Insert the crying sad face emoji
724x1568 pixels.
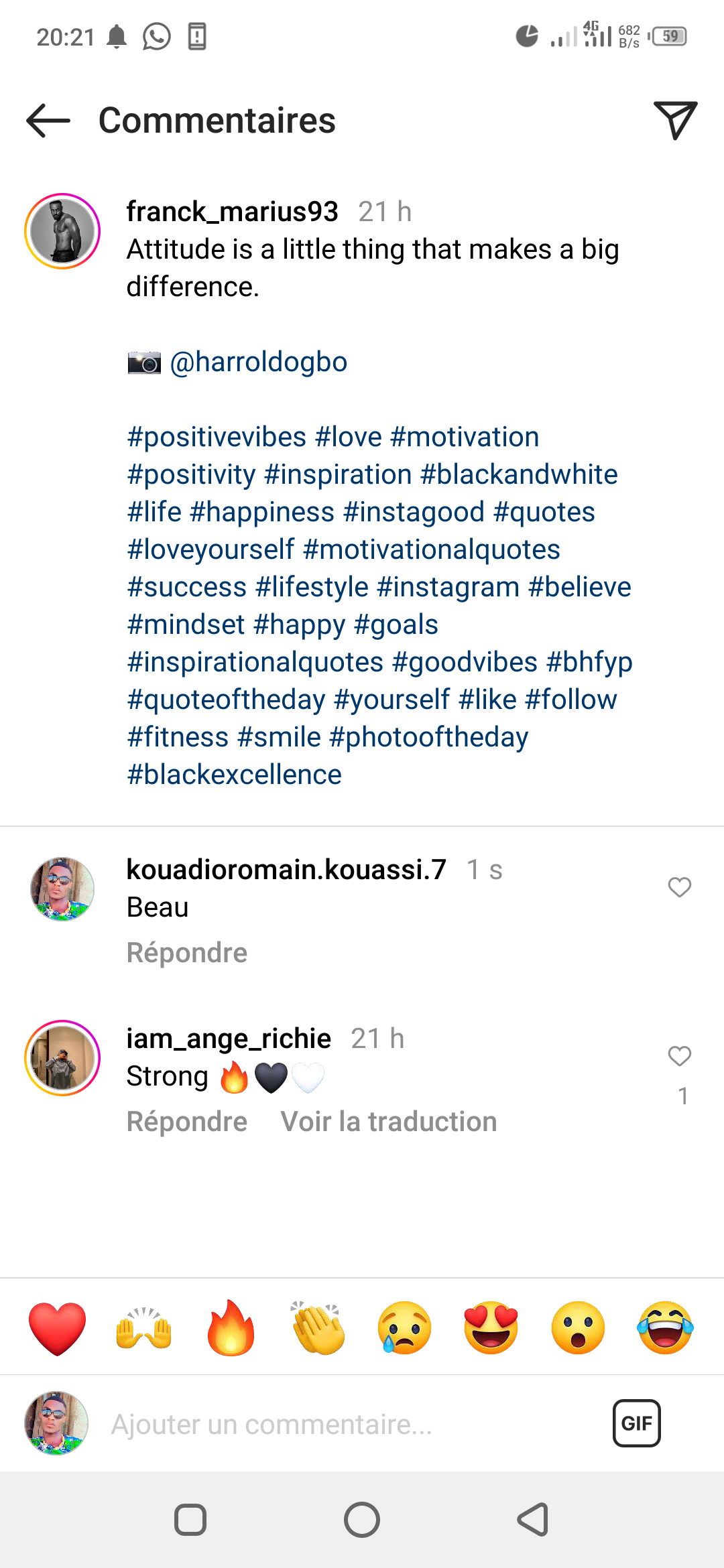click(x=404, y=1328)
